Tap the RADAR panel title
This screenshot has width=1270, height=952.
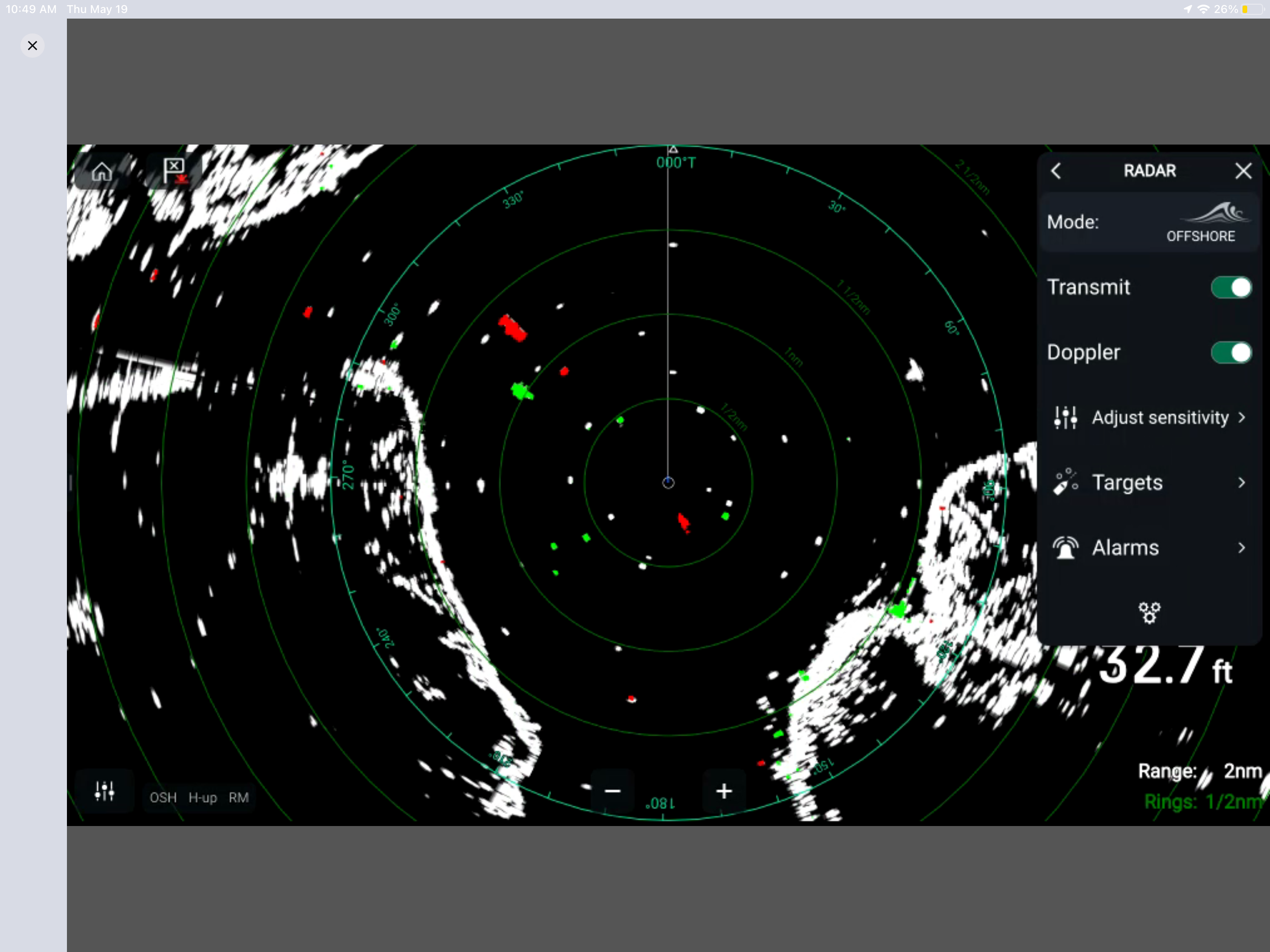pyautogui.click(x=1150, y=171)
